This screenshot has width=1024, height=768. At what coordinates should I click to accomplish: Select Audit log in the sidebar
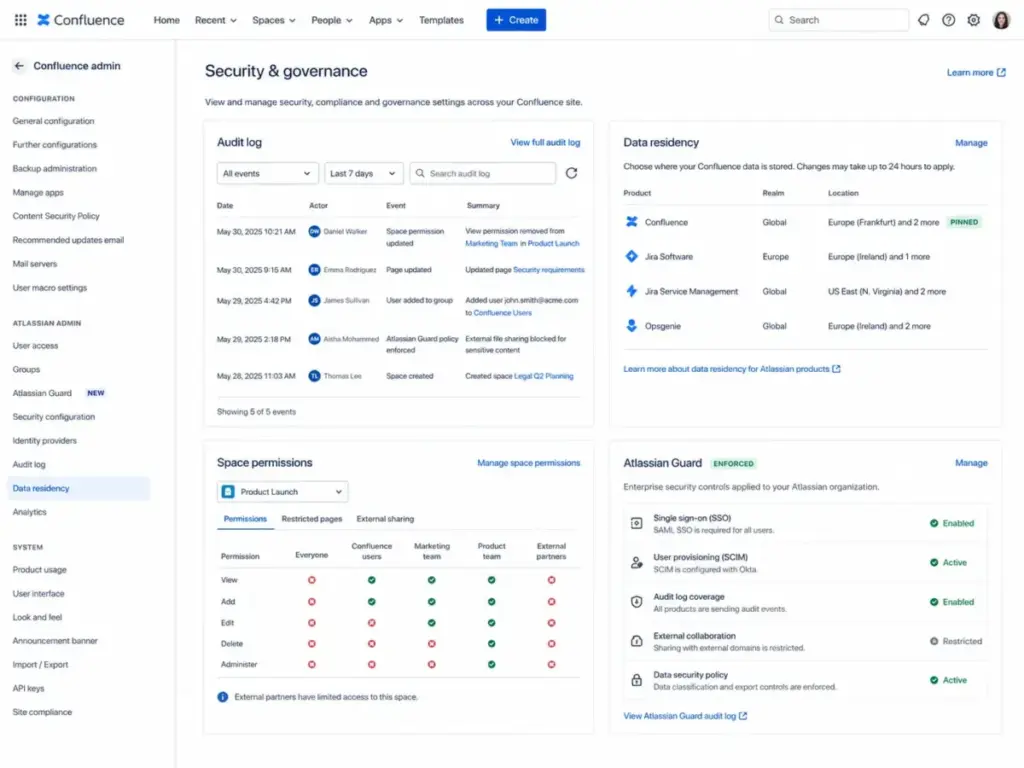point(29,464)
